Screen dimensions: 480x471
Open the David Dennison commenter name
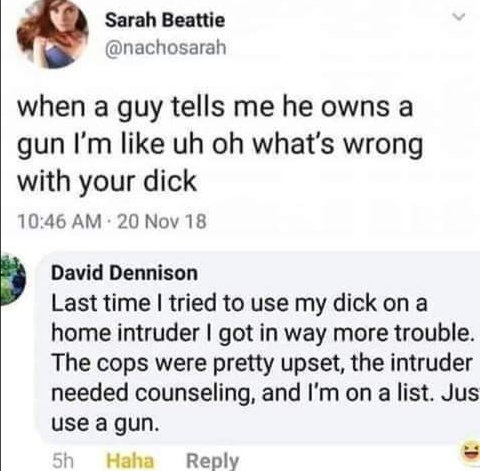(124, 273)
